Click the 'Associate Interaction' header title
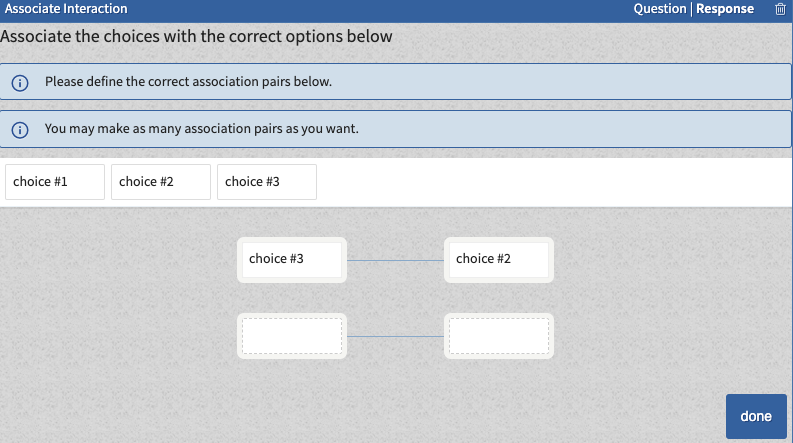Viewport: 793px width, 443px height. tap(66, 9)
